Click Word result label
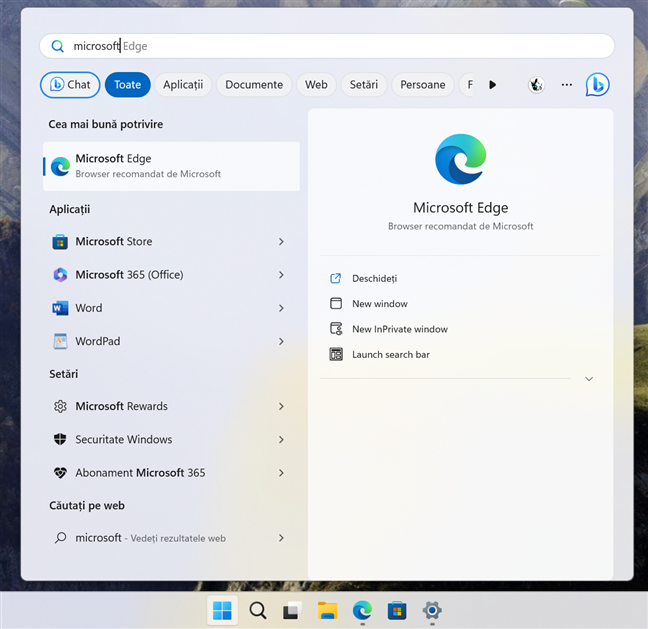648x629 pixels. click(88, 308)
